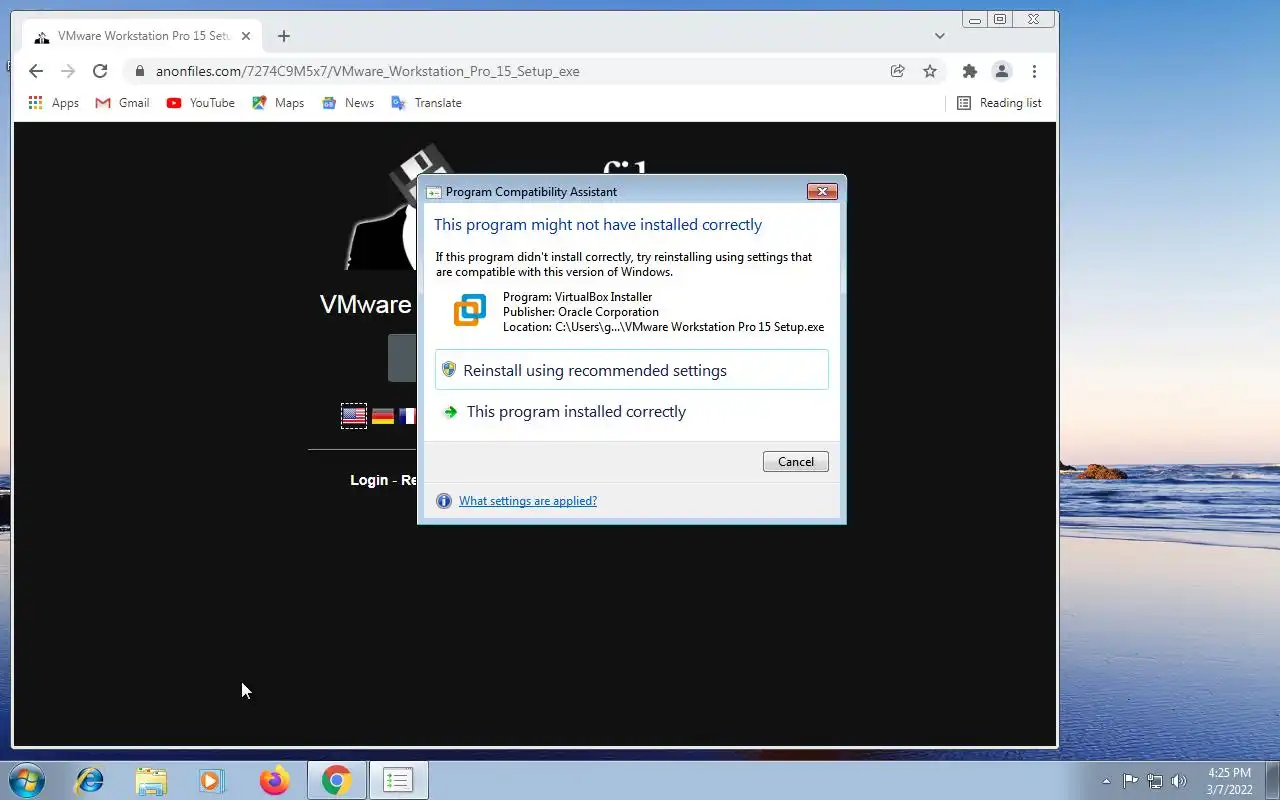The height and width of the screenshot is (800, 1280).
Task: Click the Login link on anonfiles
Action: tap(369, 480)
